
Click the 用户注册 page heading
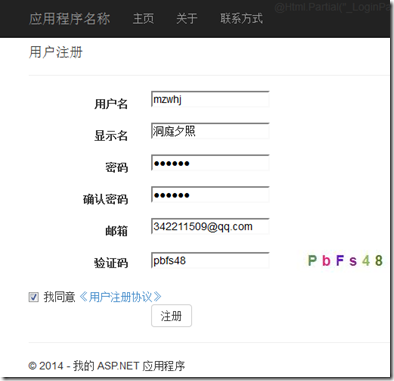click(x=56, y=52)
